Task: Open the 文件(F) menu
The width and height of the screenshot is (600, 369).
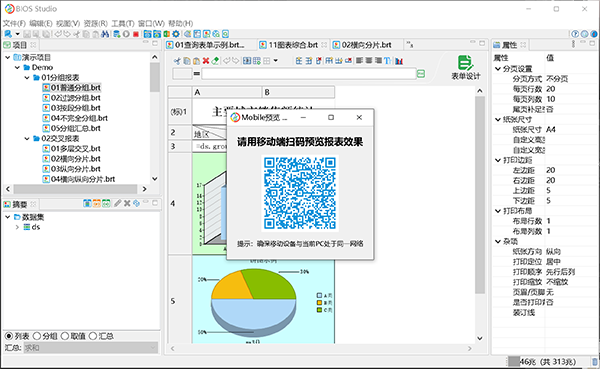Action: coord(14,23)
